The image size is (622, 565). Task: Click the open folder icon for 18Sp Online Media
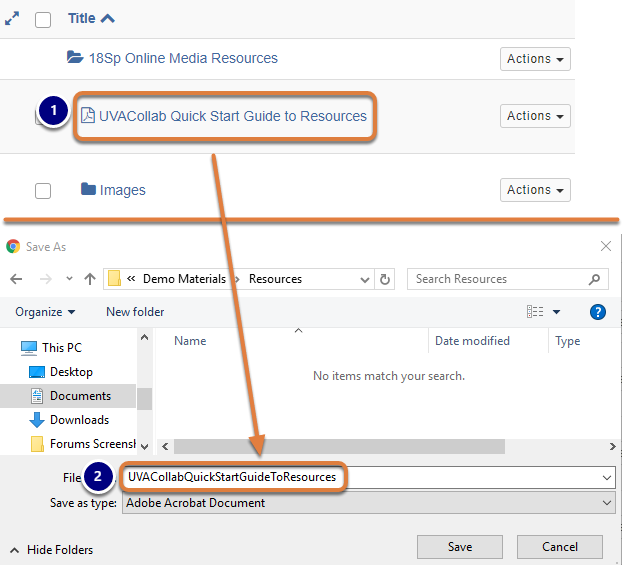75,57
